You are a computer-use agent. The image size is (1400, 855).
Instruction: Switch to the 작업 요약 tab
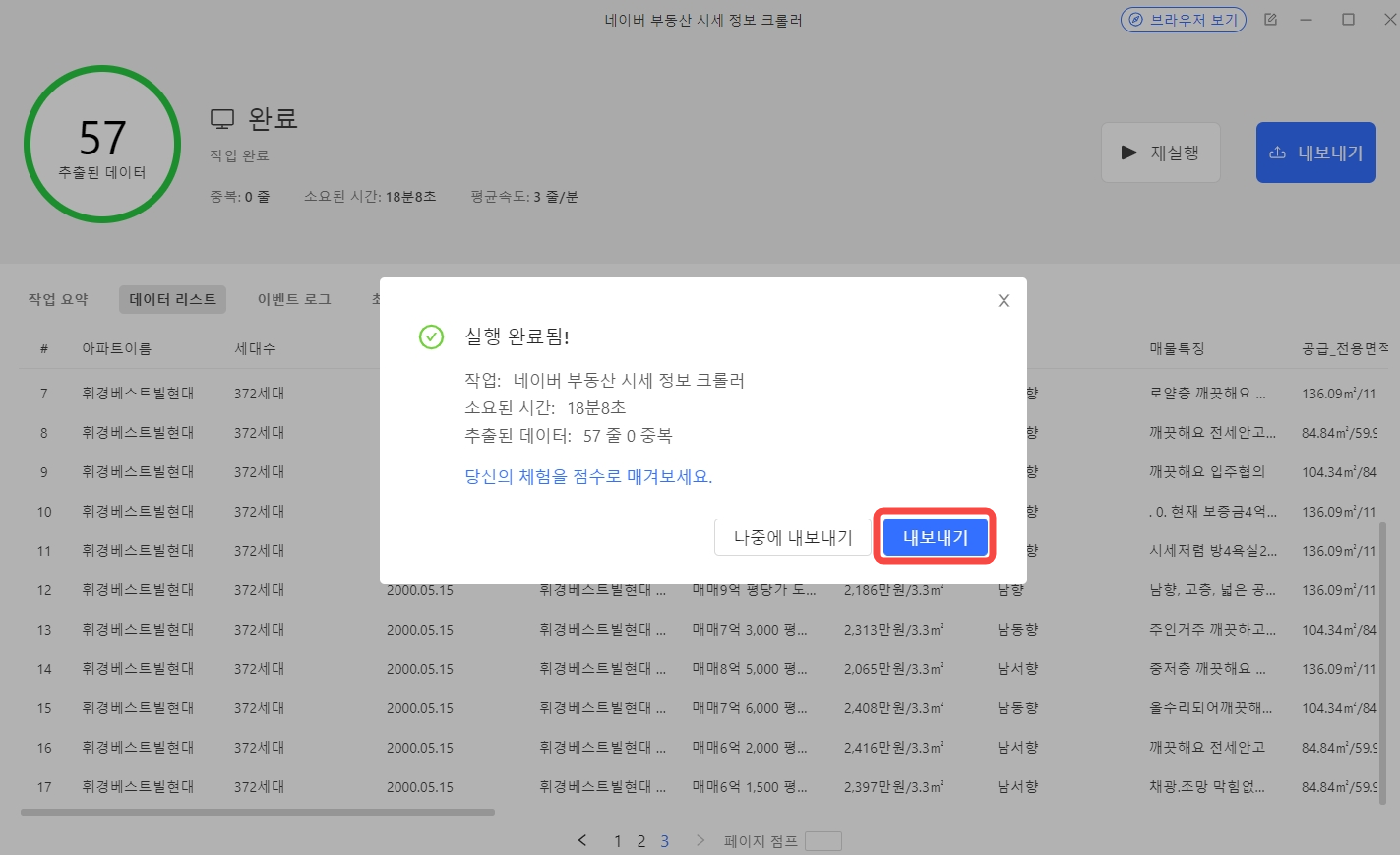[x=58, y=299]
